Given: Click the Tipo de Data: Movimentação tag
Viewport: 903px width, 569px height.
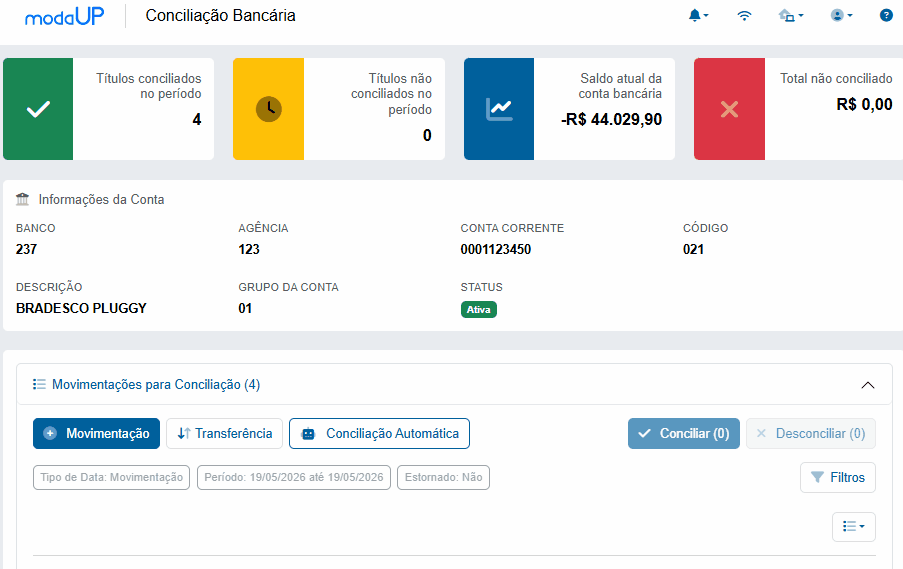Looking at the screenshot, I should [111, 477].
